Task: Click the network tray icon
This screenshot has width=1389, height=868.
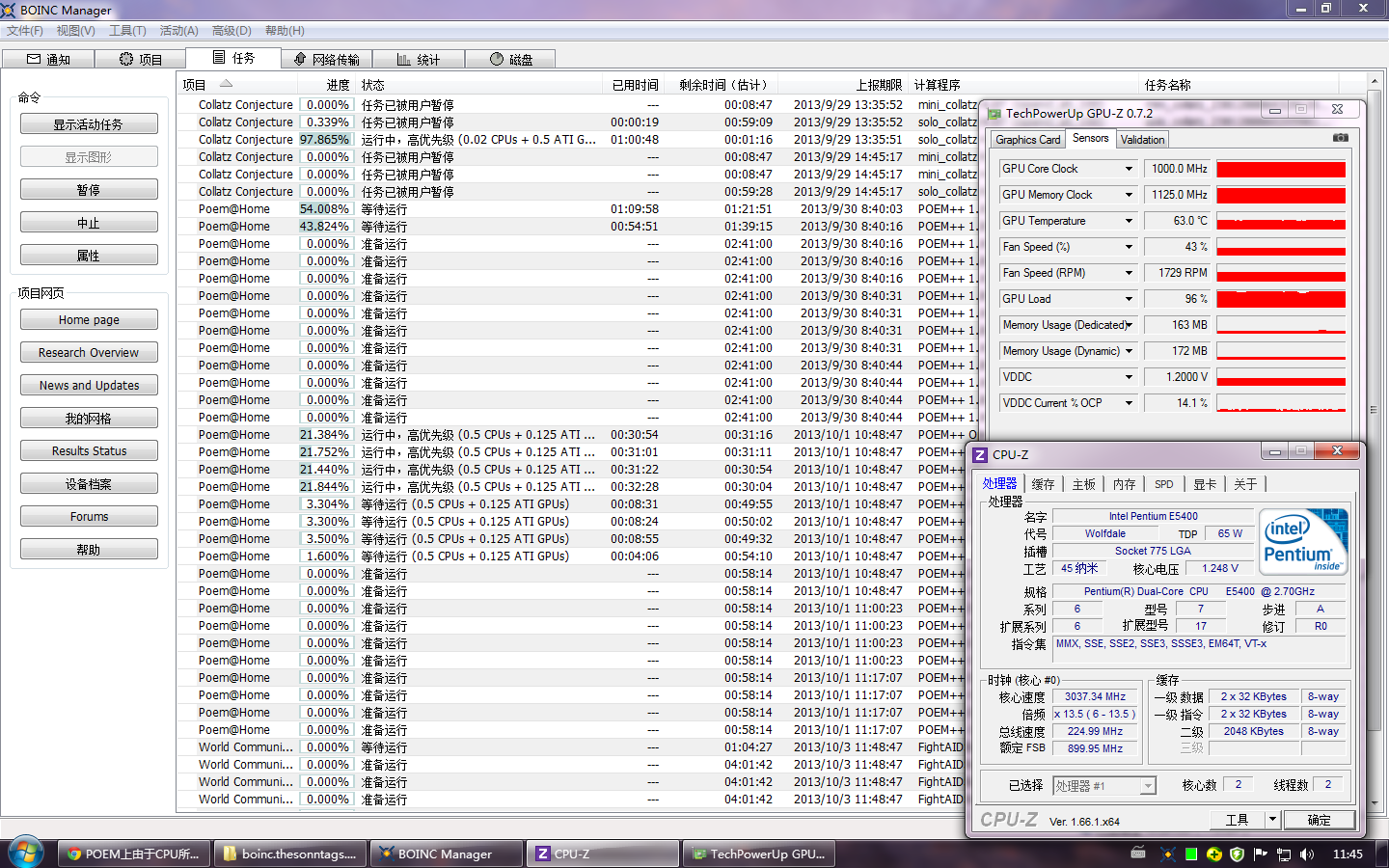Action: point(1284,854)
